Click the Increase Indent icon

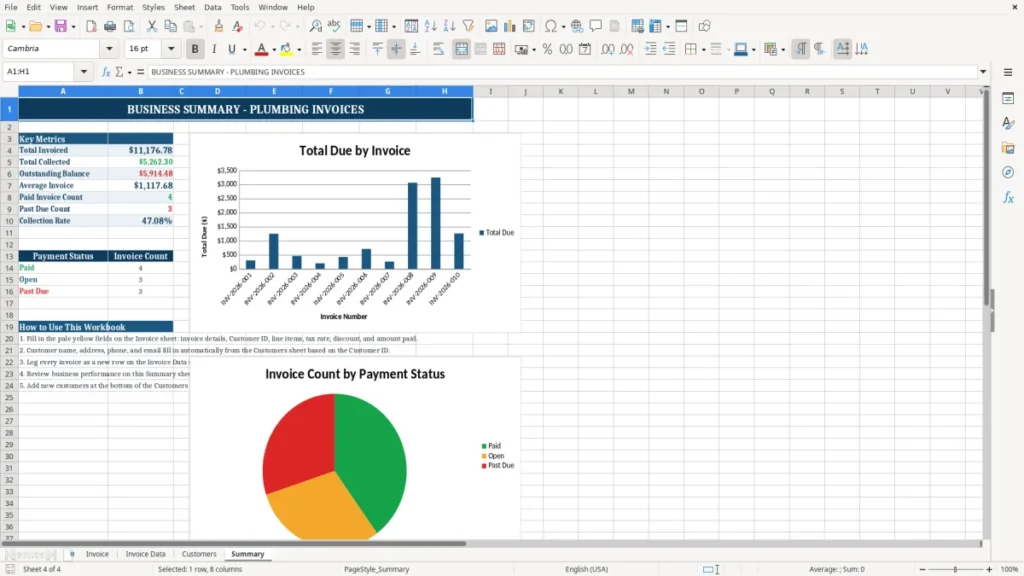pyautogui.click(x=650, y=49)
